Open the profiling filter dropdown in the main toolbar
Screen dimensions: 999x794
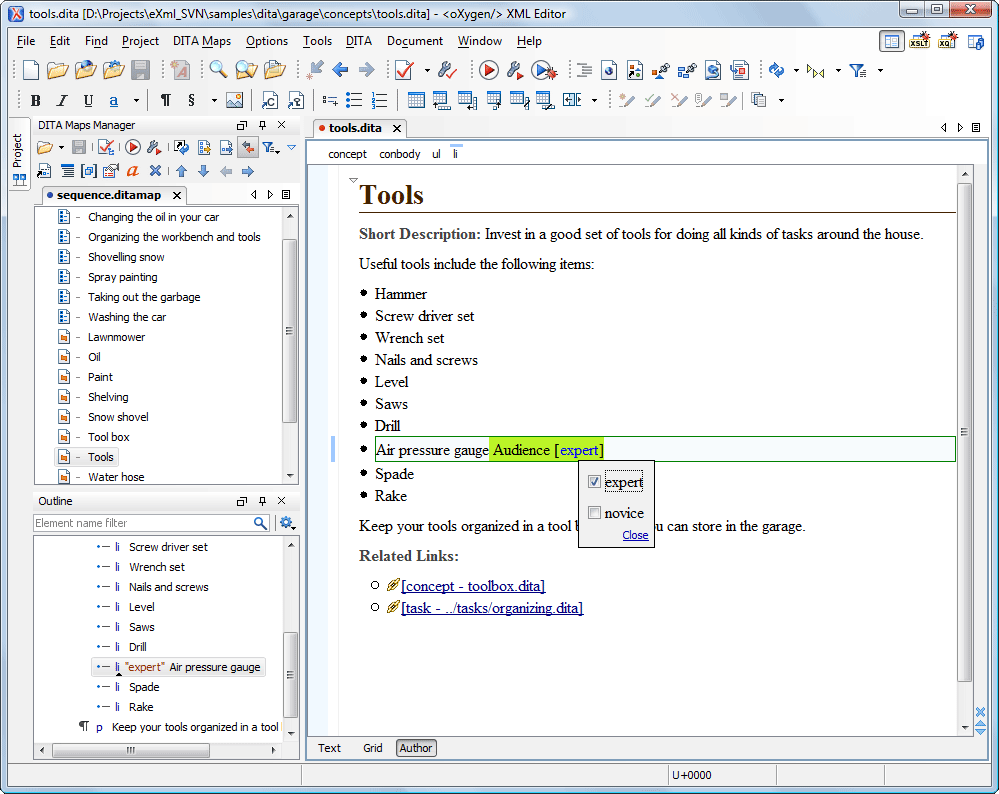pos(880,70)
